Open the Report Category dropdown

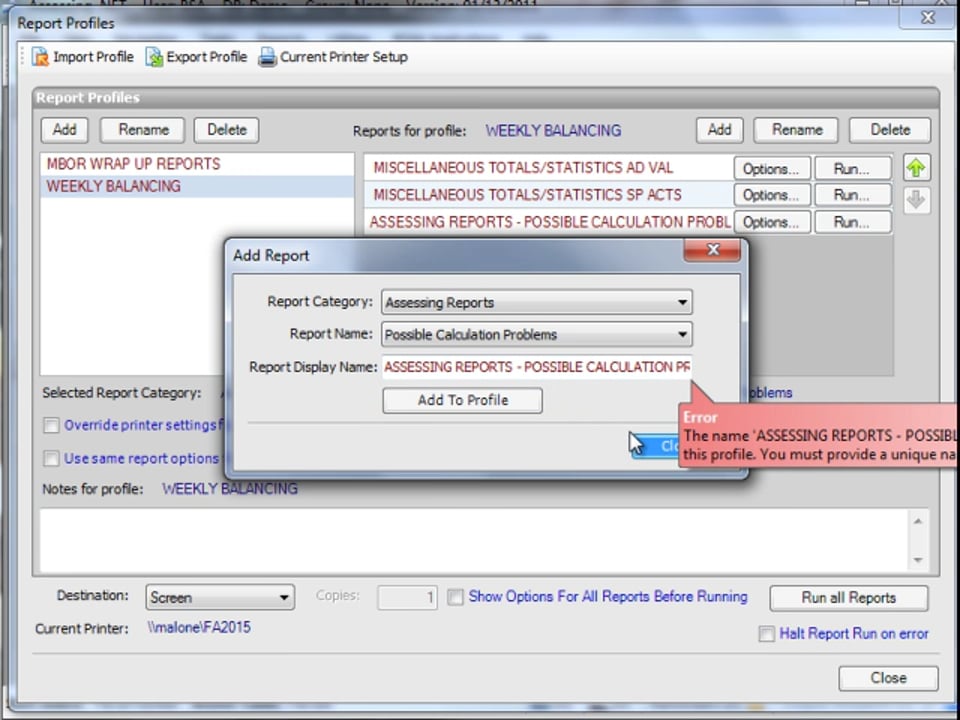[x=537, y=302]
